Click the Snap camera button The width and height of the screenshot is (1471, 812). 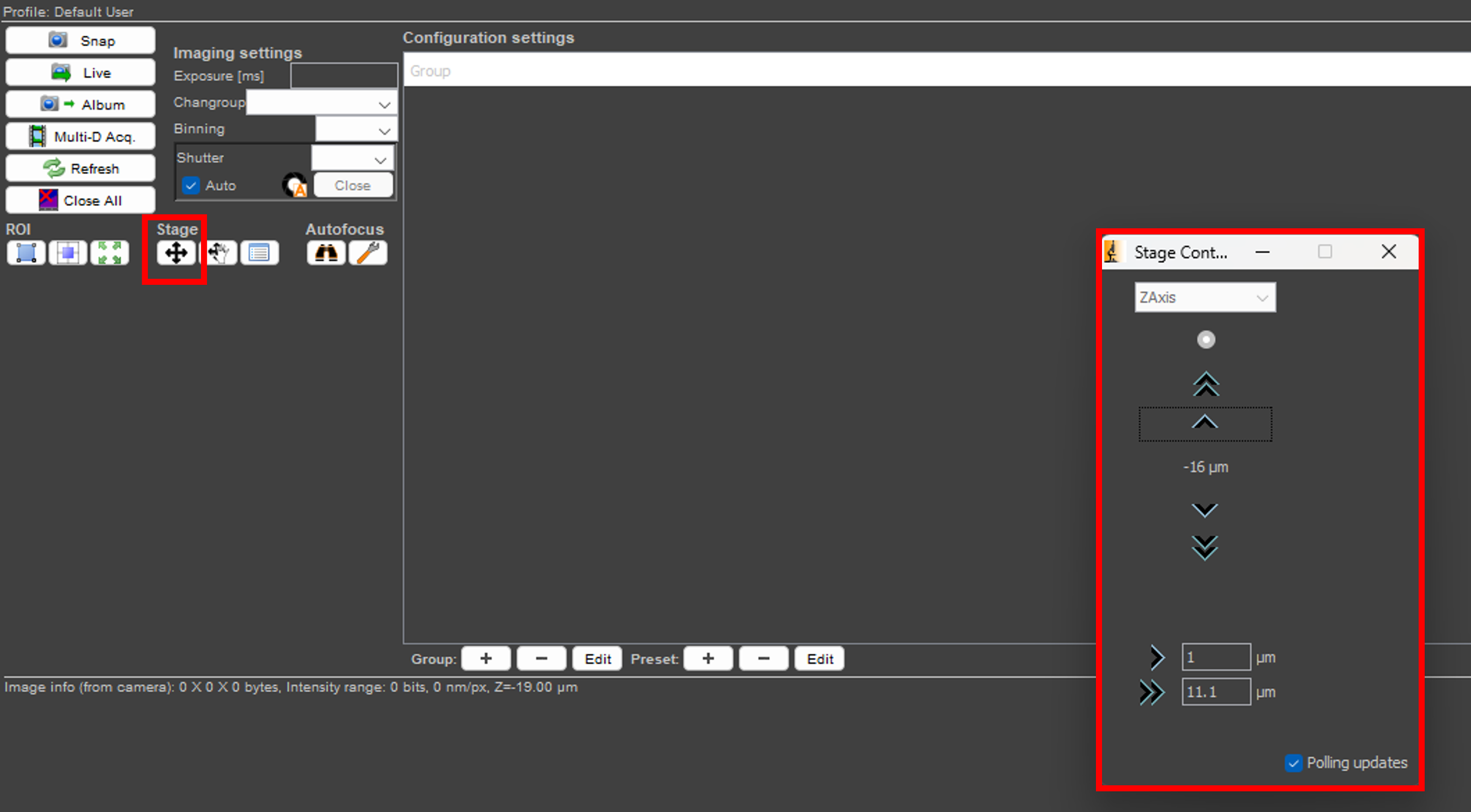coord(80,40)
